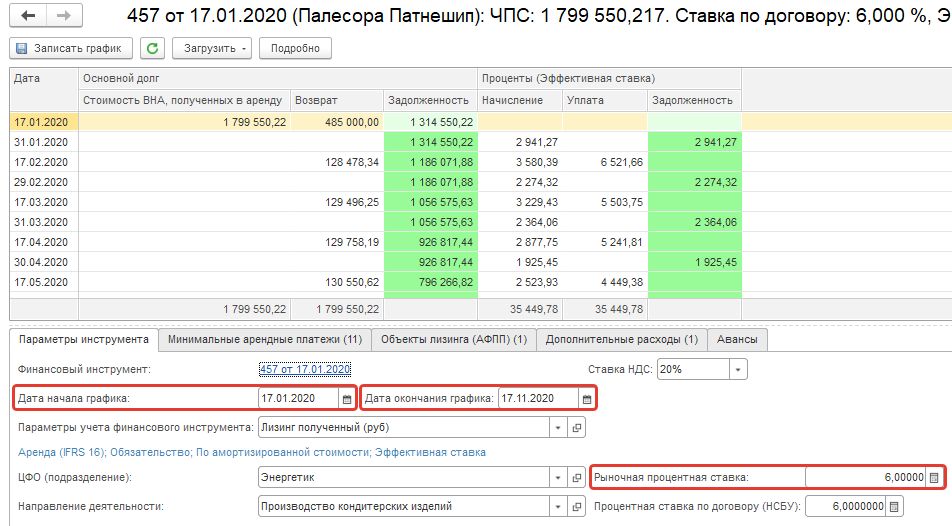
Task: Select the 17.03.2020 row date cell
Action: click(x=44, y=202)
